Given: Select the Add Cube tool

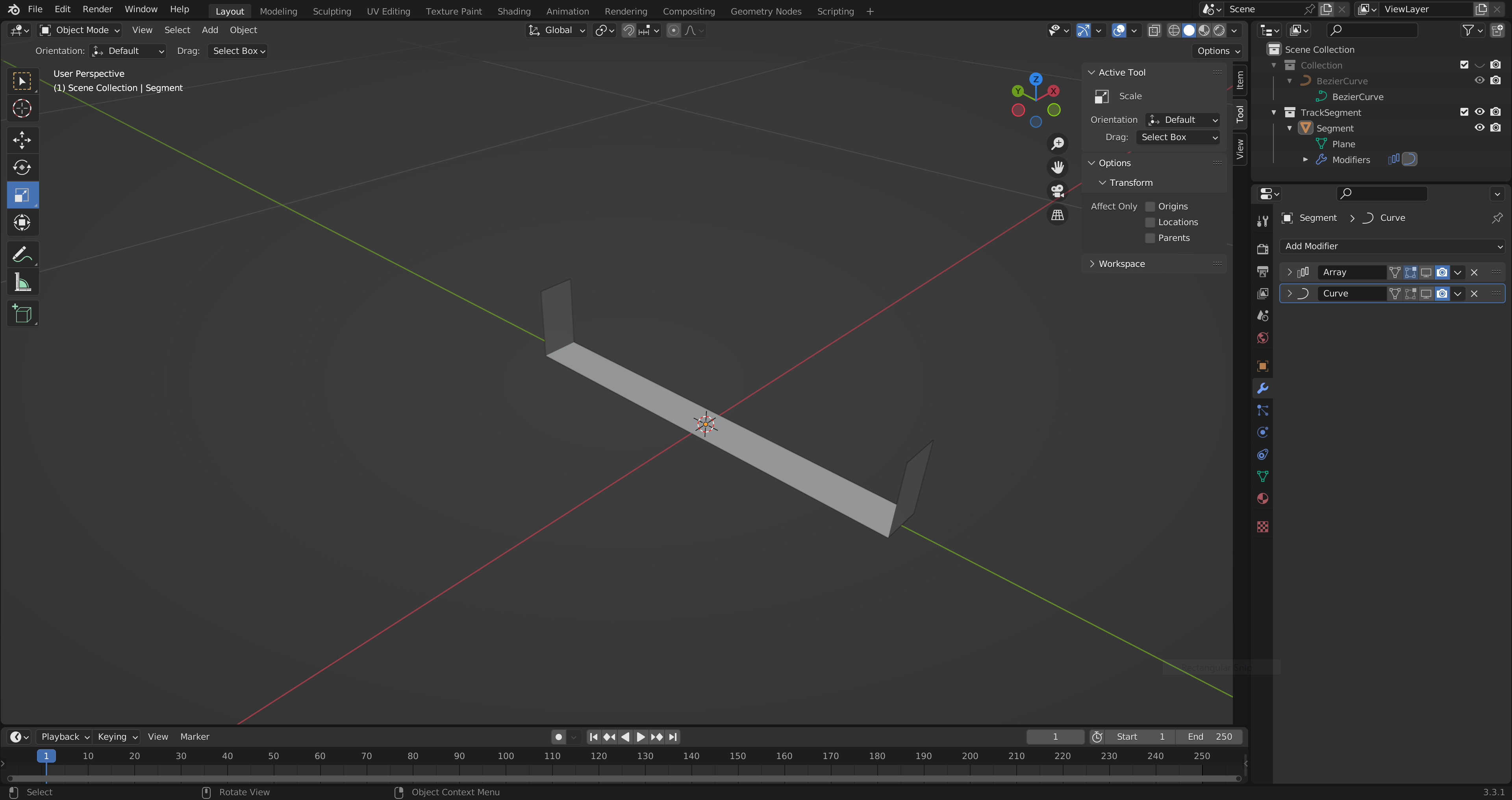Looking at the screenshot, I should pos(22,313).
